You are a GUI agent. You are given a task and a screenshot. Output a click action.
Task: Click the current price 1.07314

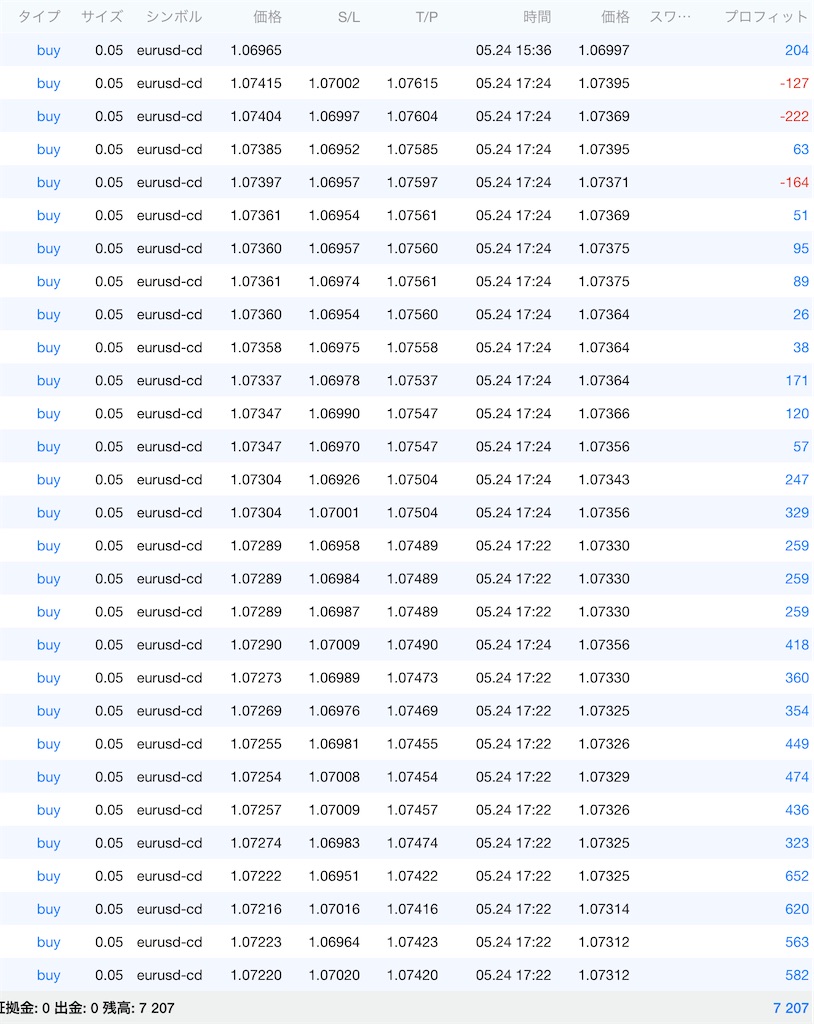[604, 909]
